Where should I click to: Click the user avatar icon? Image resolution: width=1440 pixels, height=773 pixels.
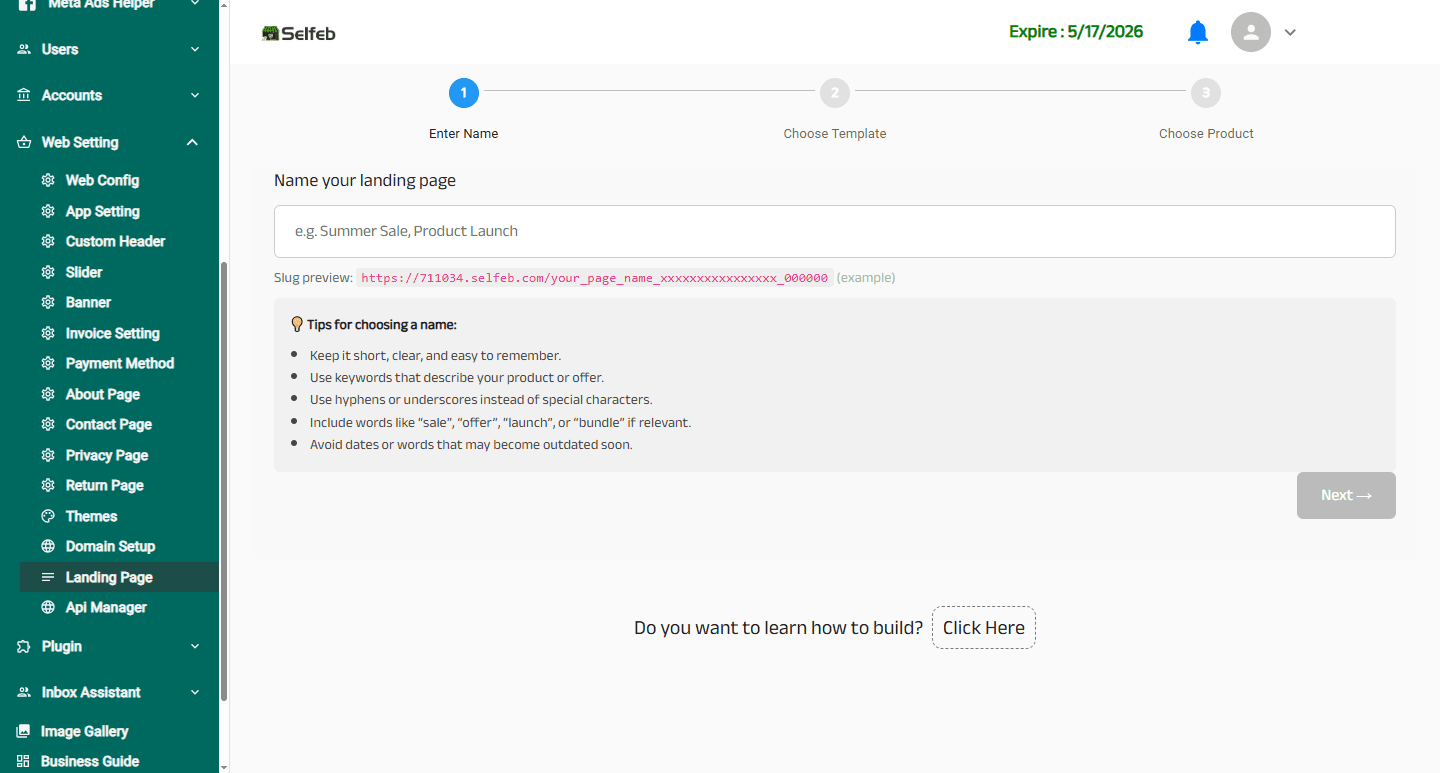[x=1250, y=32]
